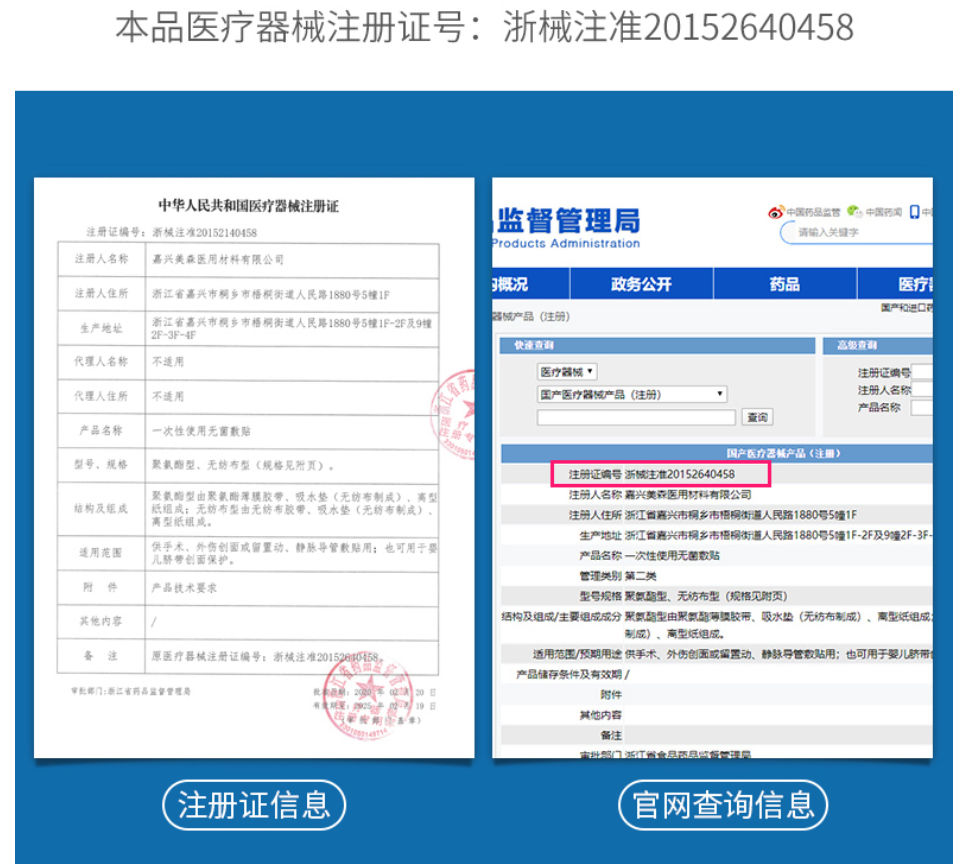Open the 医疗 navigation tab at right edge
This screenshot has height=864, width=967.
tap(895, 284)
